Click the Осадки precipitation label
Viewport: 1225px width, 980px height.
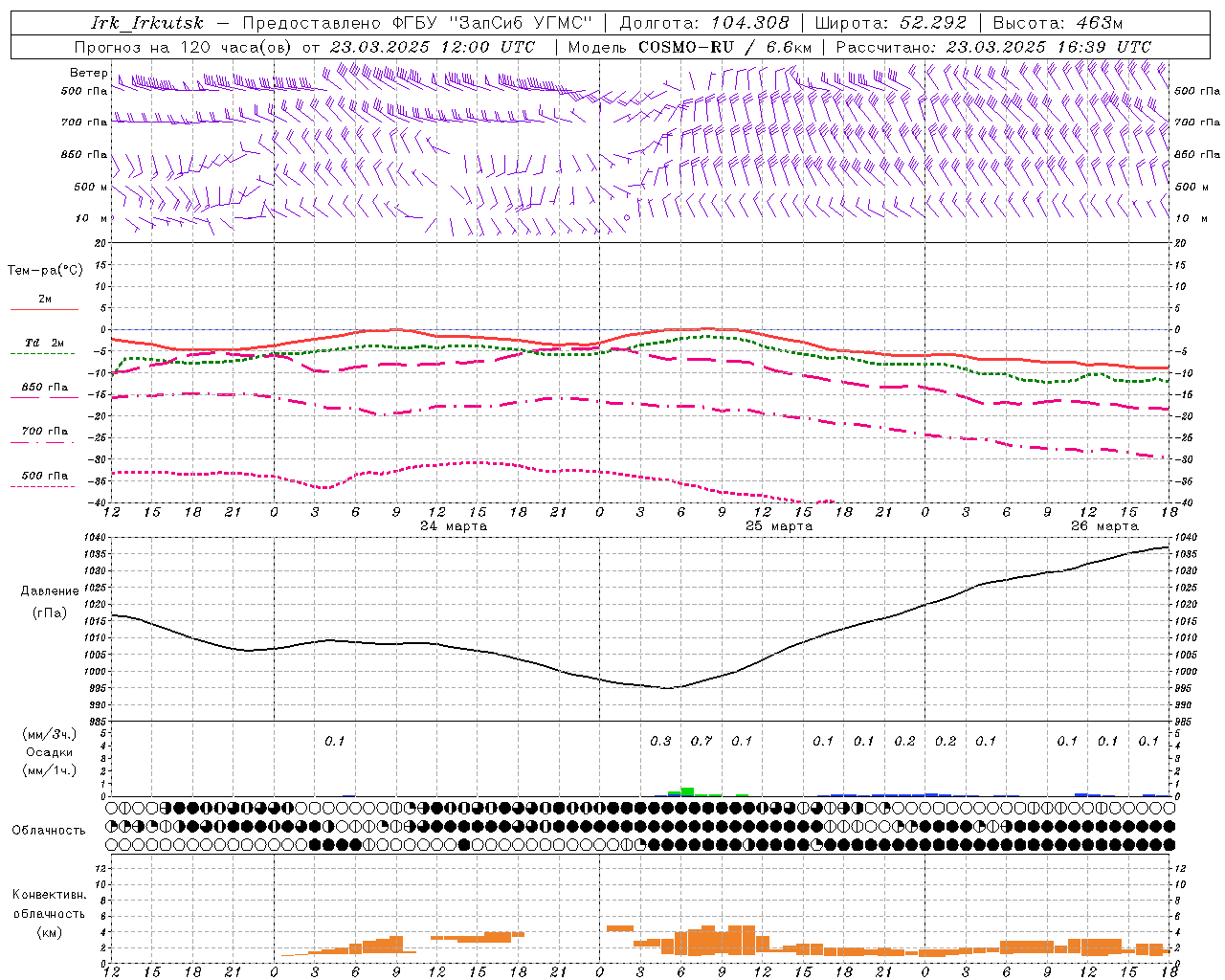click(50, 752)
